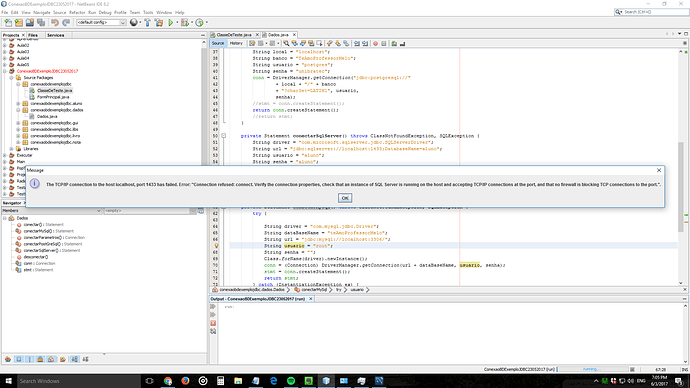Click the green Run Project icon

click(x=171, y=22)
